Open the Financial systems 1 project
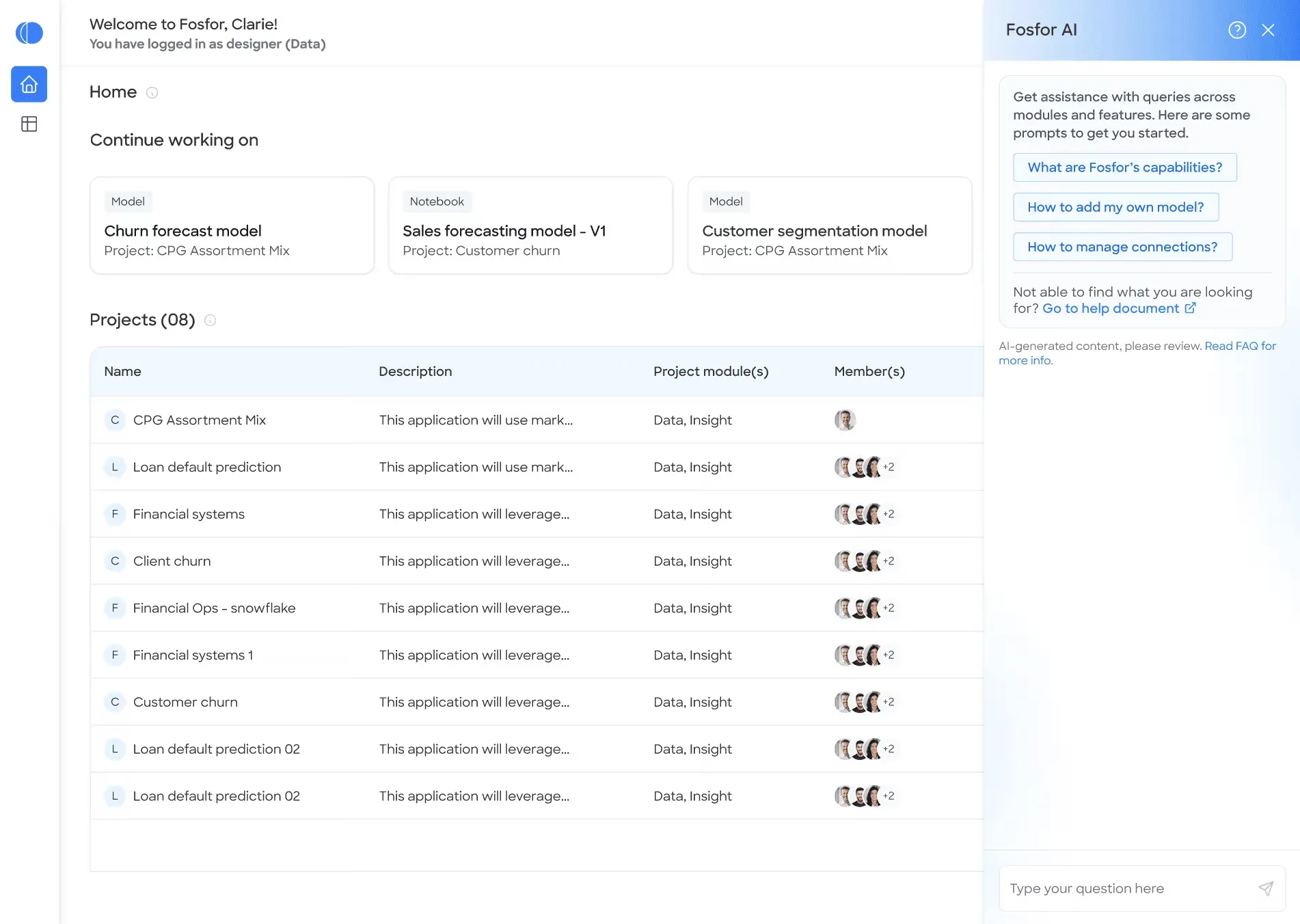1300x924 pixels. [193, 655]
